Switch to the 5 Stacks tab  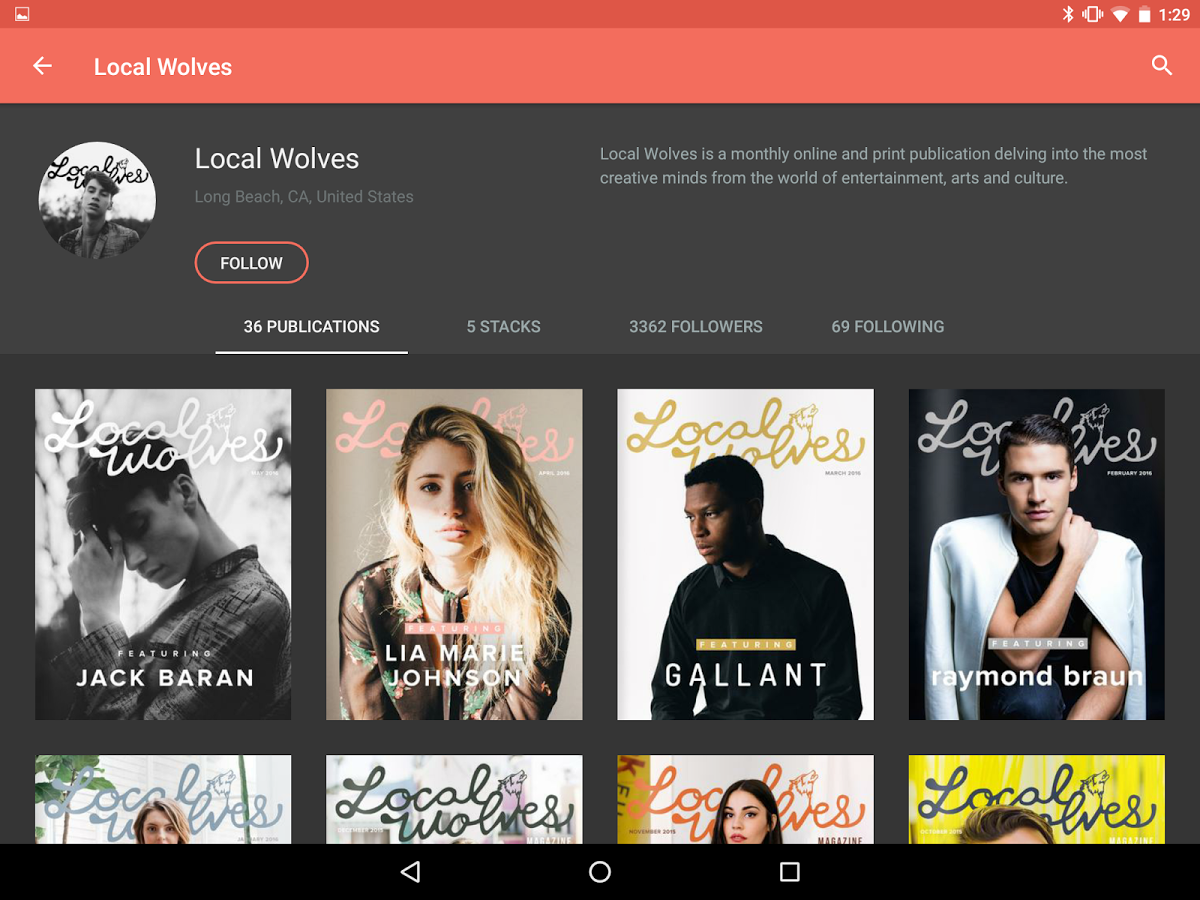(x=503, y=326)
